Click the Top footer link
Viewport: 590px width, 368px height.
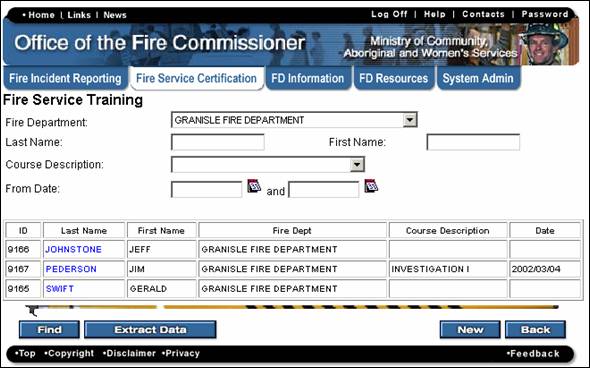point(26,353)
